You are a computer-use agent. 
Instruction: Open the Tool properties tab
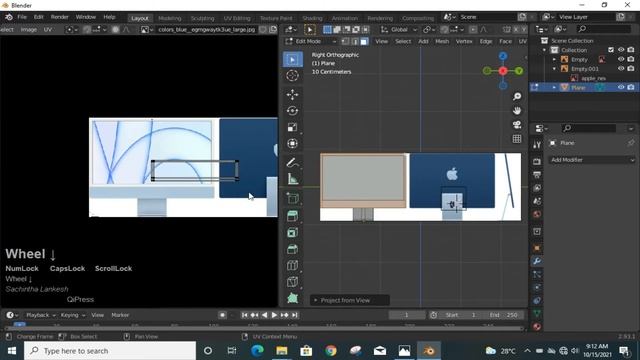(537, 144)
